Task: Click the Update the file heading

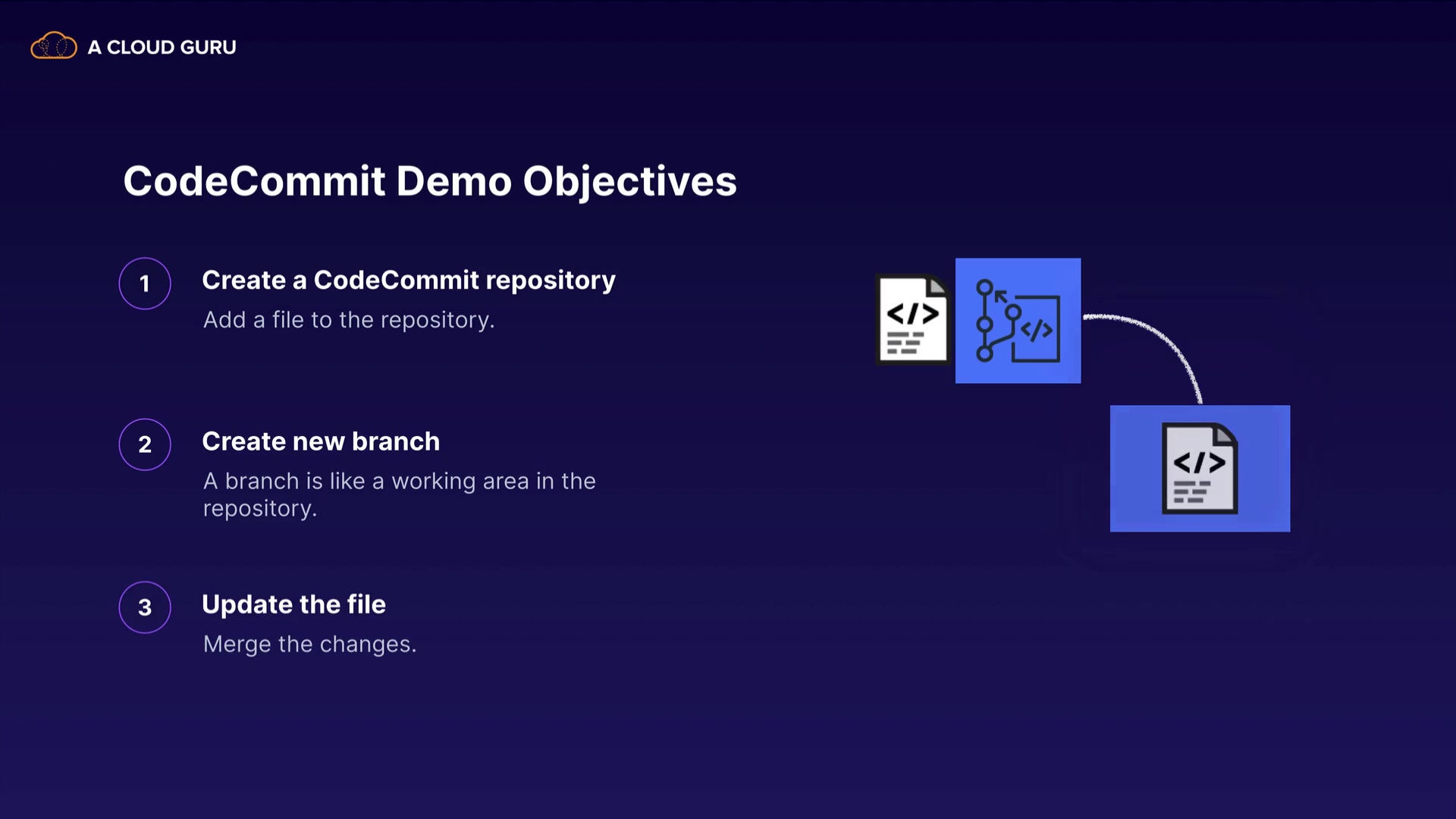Action: [x=293, y=604]
